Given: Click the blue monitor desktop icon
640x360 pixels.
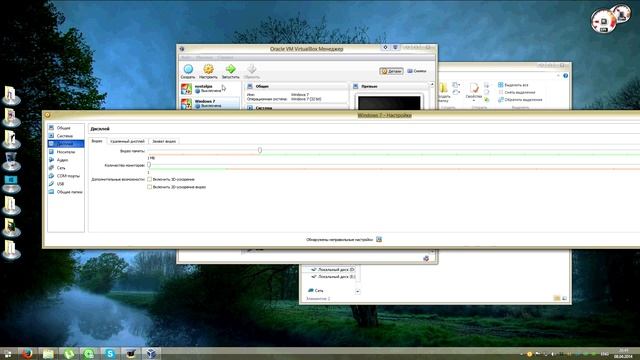Looking at the screenshot, I should click(x=11, y=183).
